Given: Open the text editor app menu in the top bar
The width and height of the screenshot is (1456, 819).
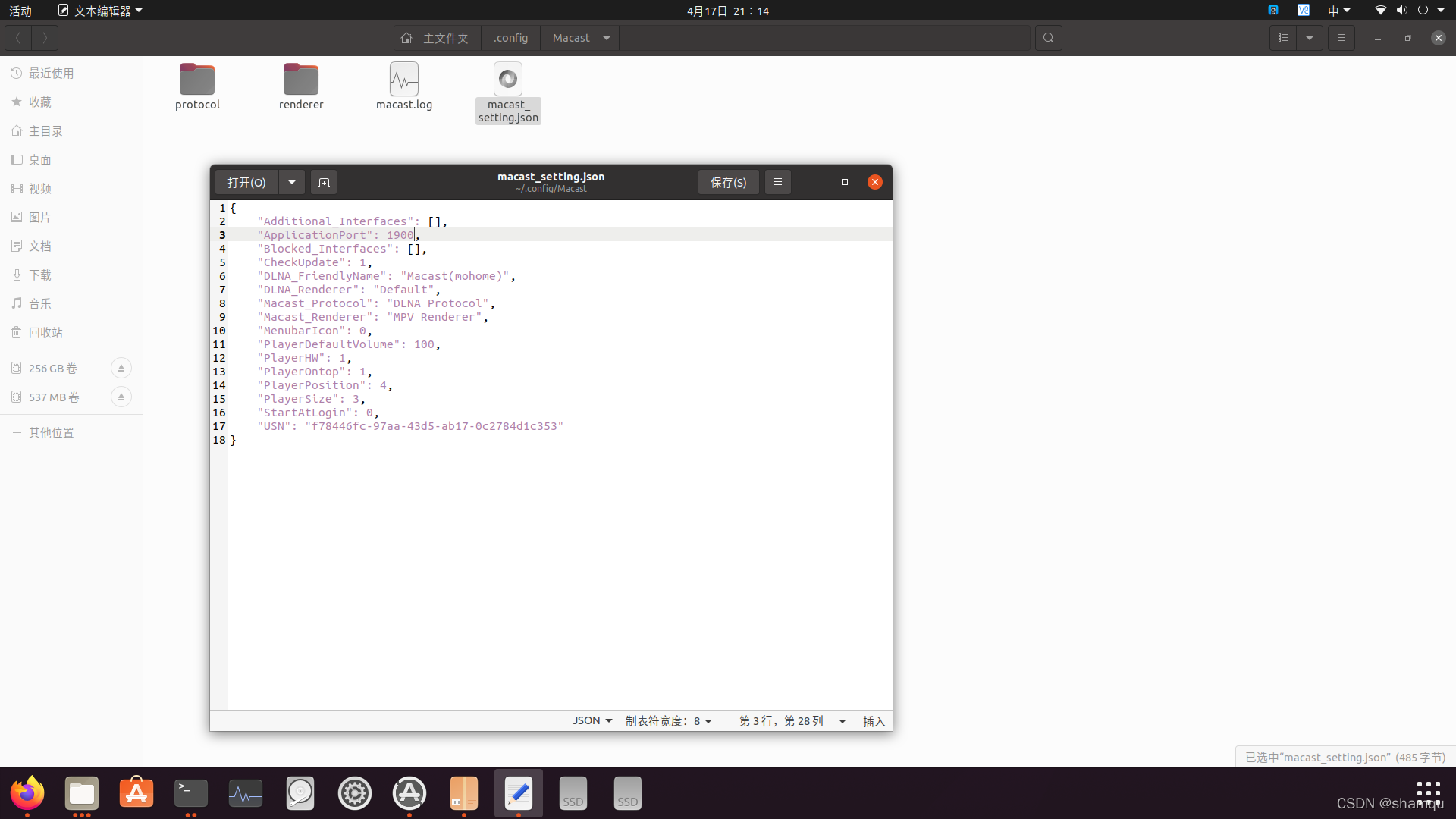Looking at the screenshot, I should point(100,11).
